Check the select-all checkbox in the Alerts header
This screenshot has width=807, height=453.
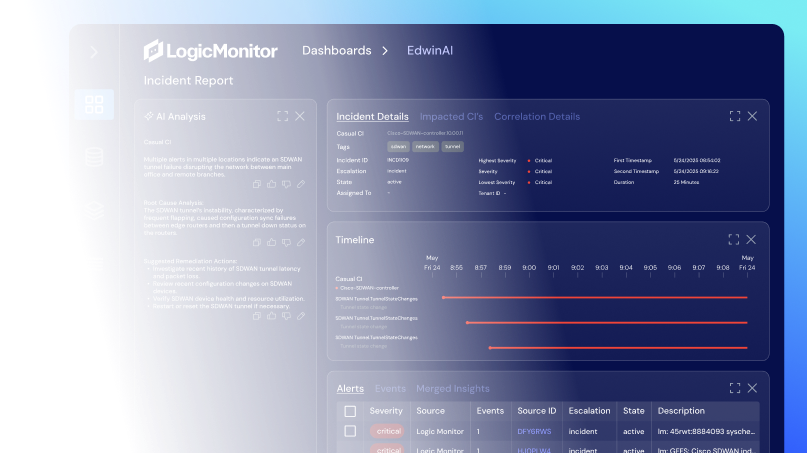click(350, 411)
